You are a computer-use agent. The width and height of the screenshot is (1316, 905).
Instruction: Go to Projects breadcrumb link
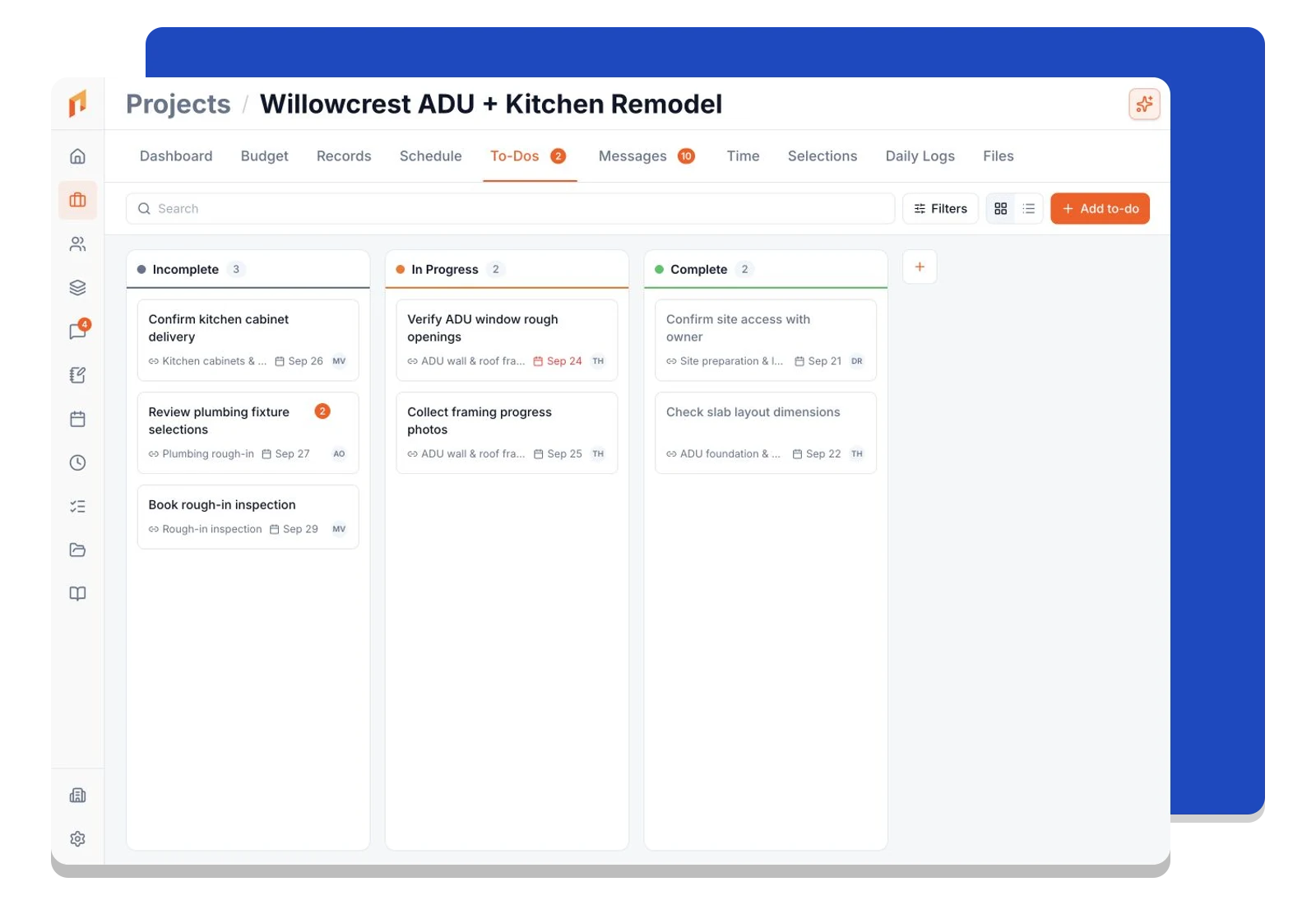pos(178,104)
